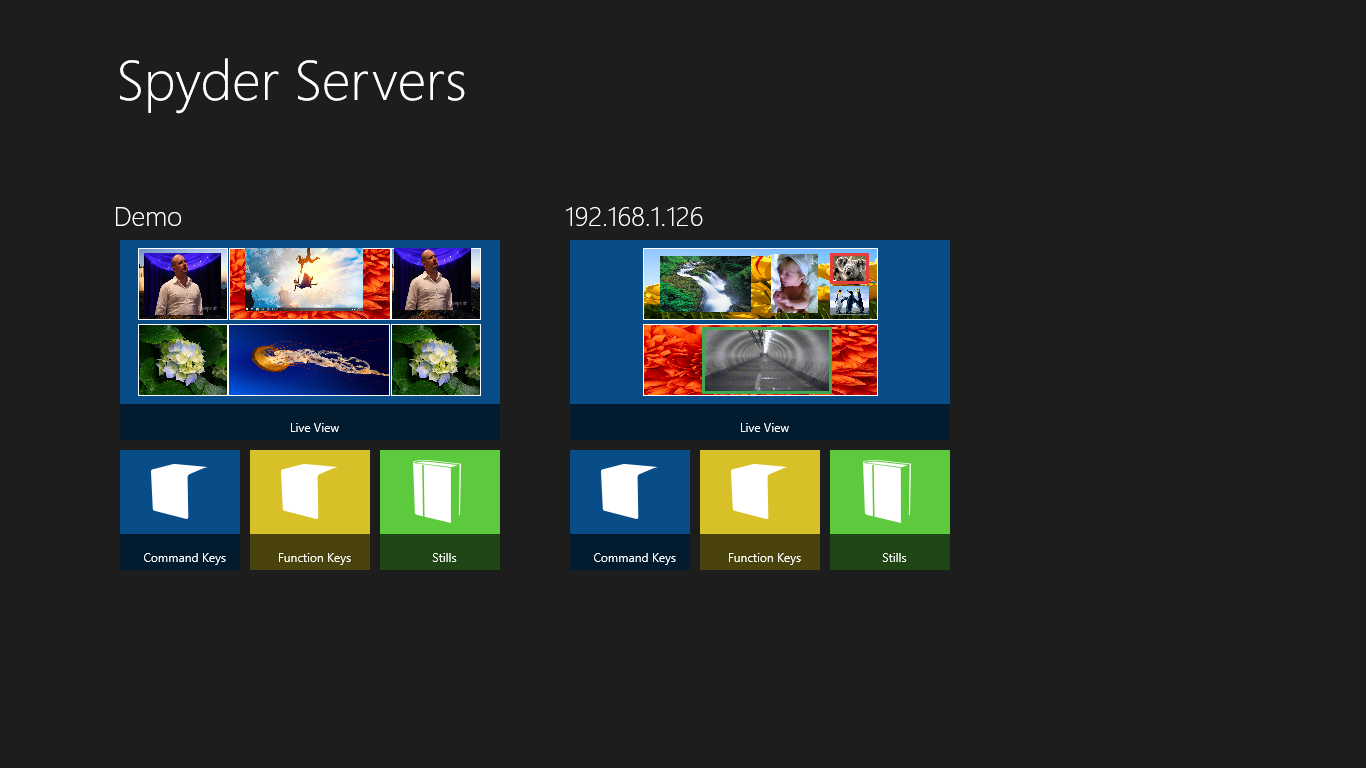Select trapeze performer source in Demo view

(304, 278)
